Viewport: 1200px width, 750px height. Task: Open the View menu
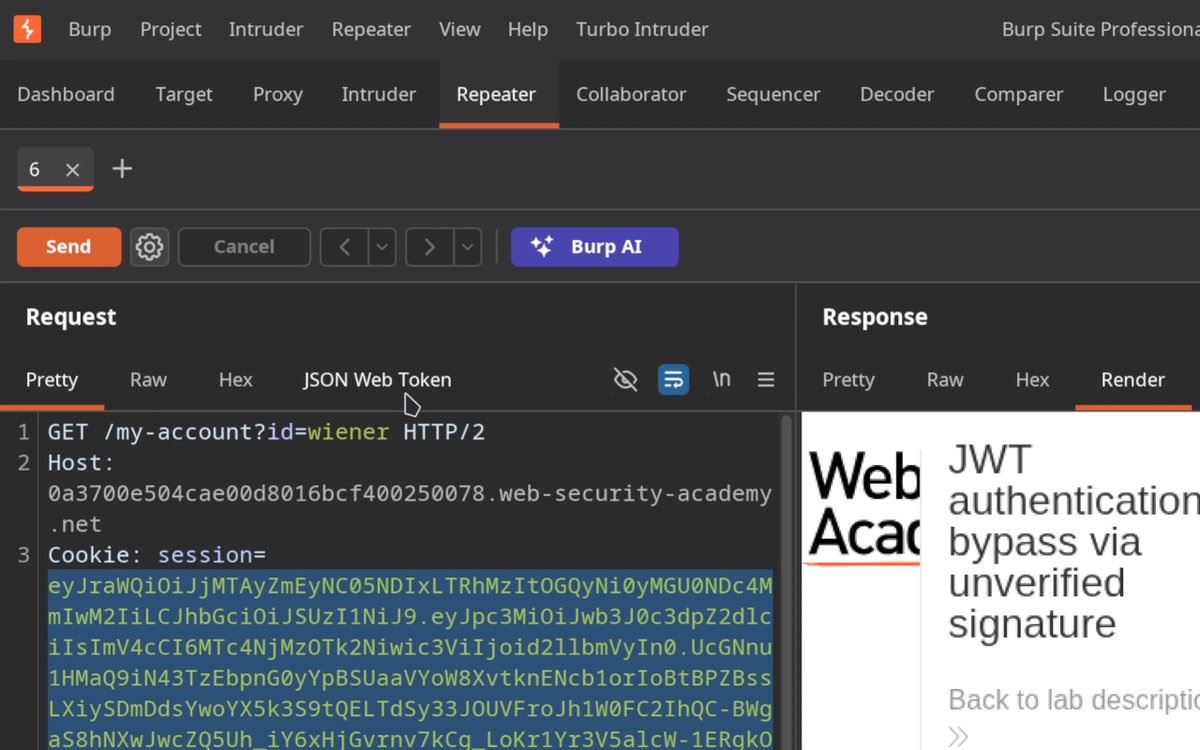[460, 29]
